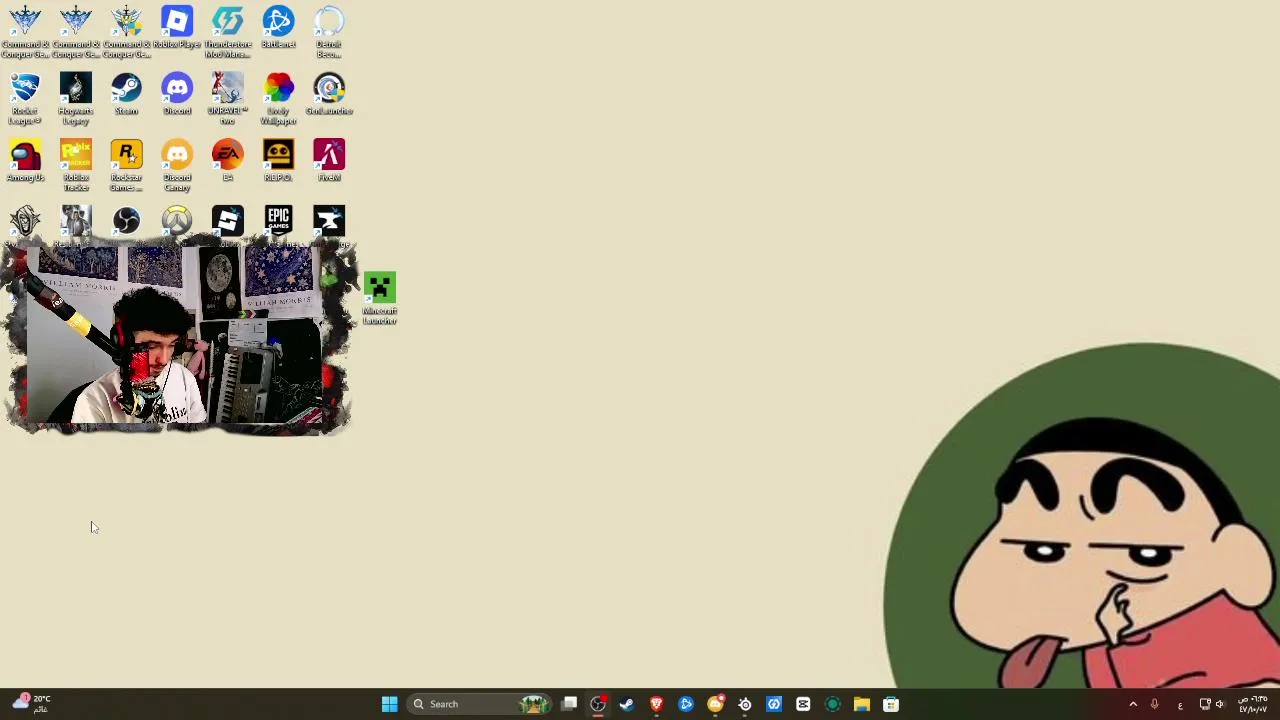
Task: Open the FiveM desktop shortcut
Action: point(329,161)
